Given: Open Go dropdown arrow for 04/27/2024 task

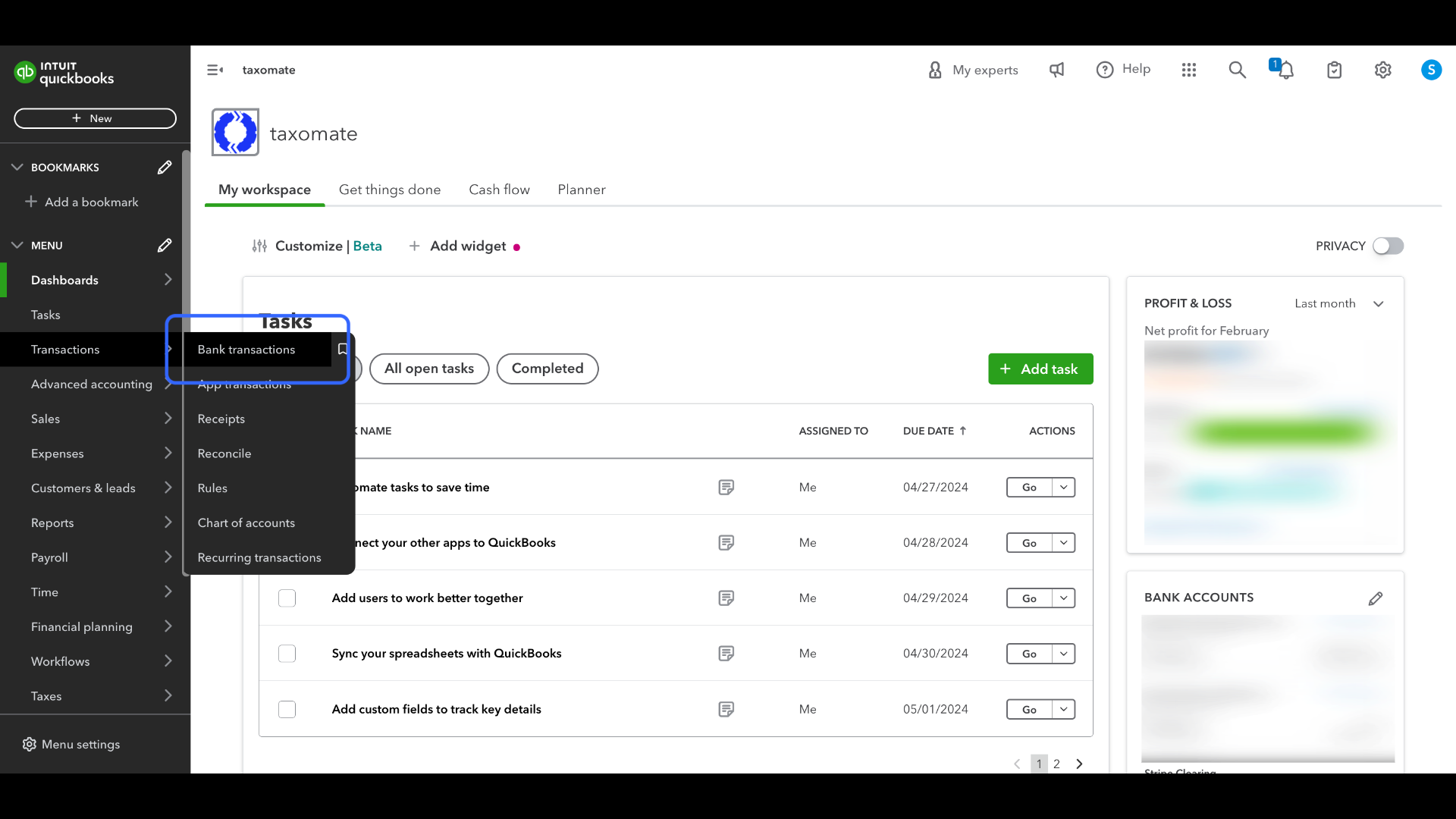Looking at the screenshot, I should pos(1064,488).
